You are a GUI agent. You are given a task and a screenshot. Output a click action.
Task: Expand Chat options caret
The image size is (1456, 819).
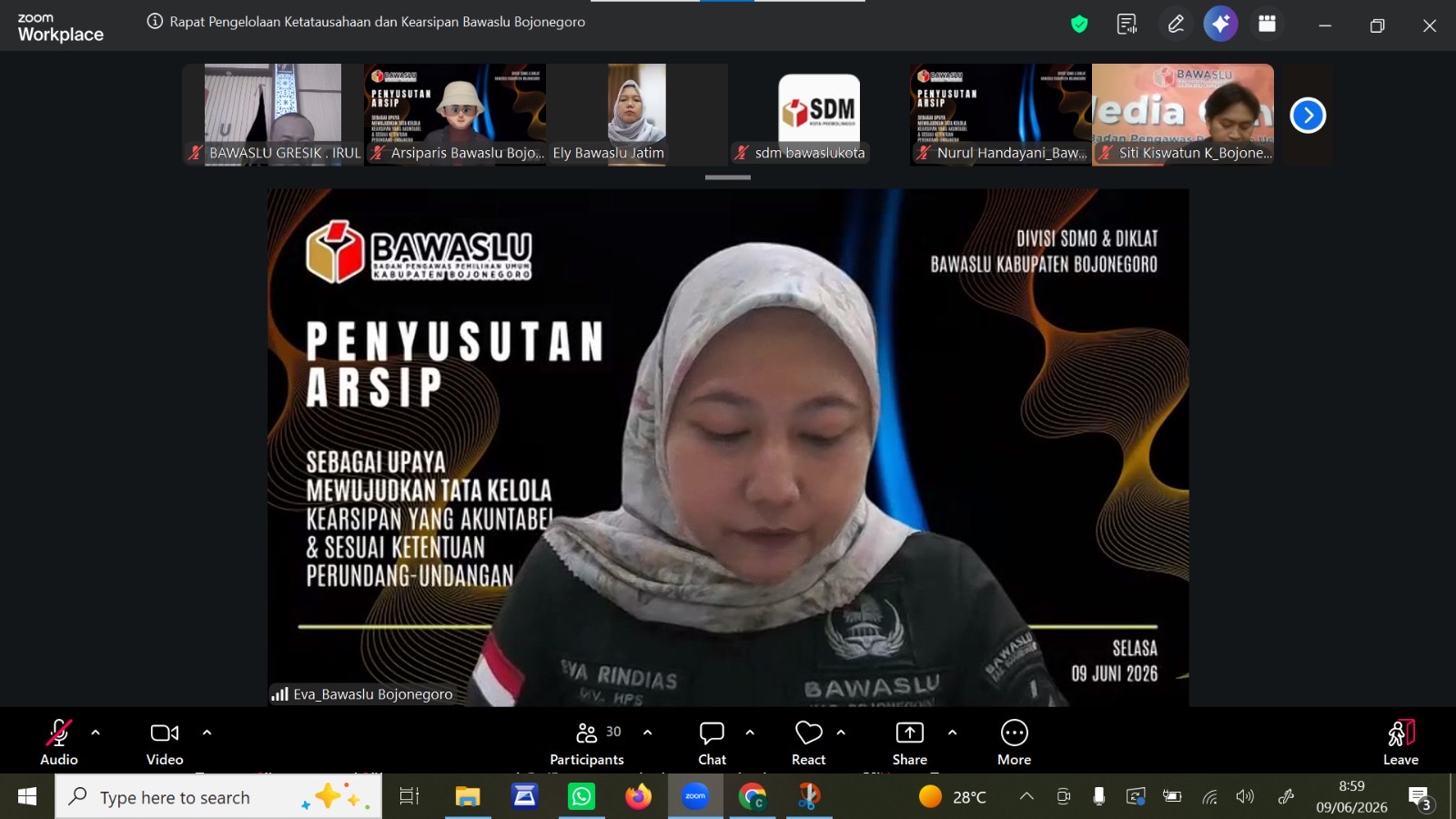[750, 733]
